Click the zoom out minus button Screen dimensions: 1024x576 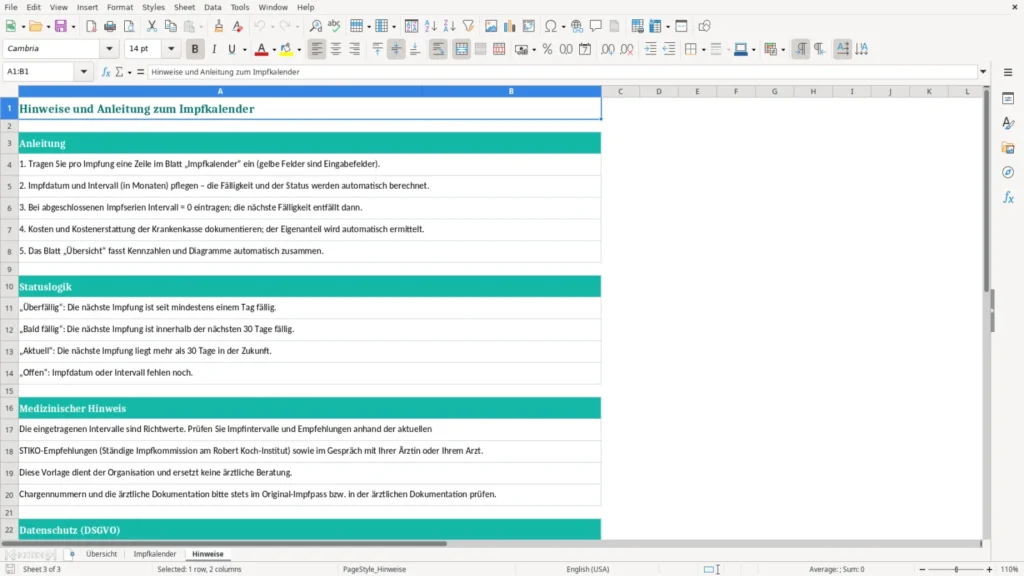tap(922, 569)
